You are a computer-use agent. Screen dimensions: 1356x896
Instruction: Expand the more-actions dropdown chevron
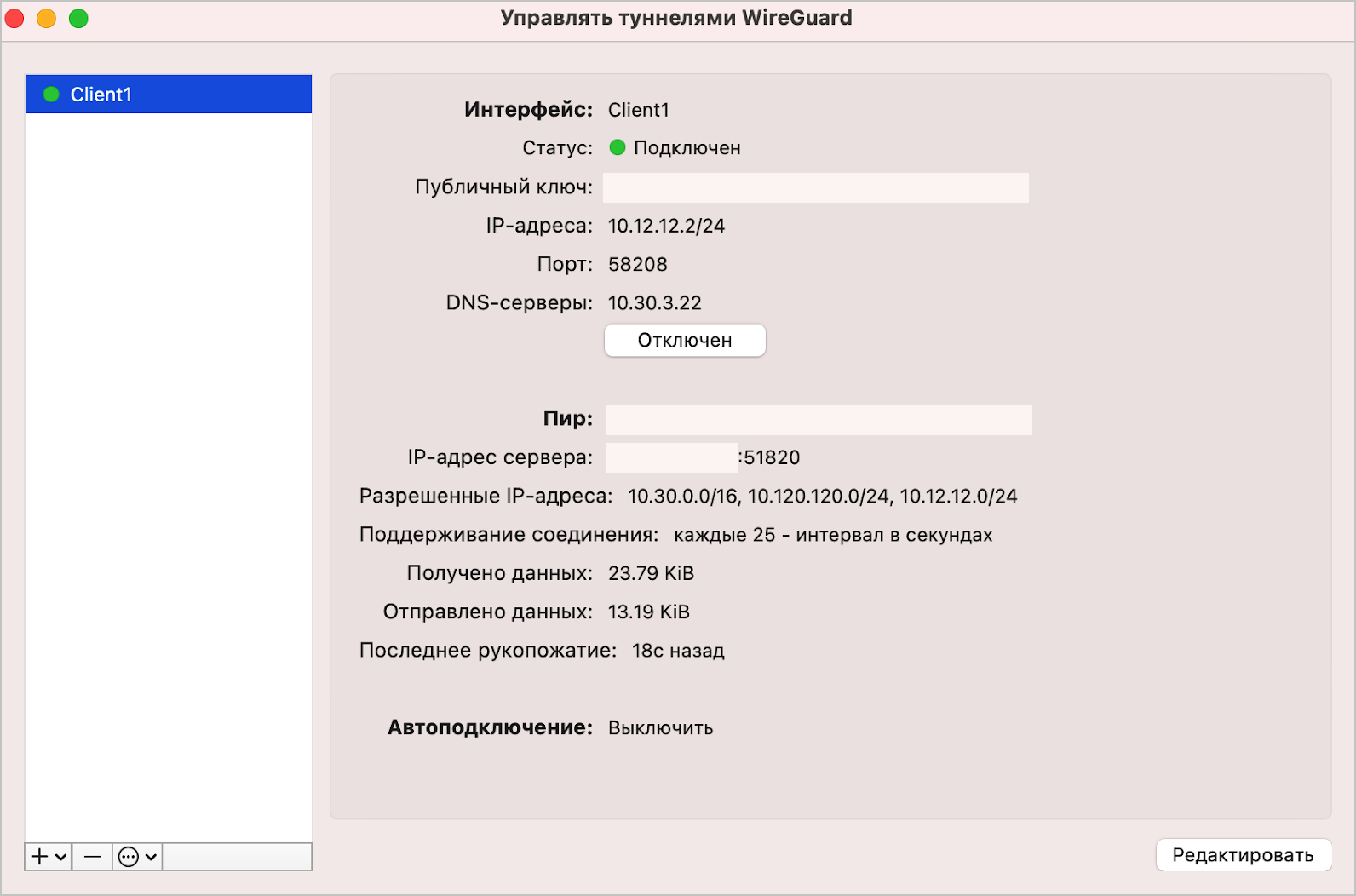pyautogui.click(x=151, y=857)
